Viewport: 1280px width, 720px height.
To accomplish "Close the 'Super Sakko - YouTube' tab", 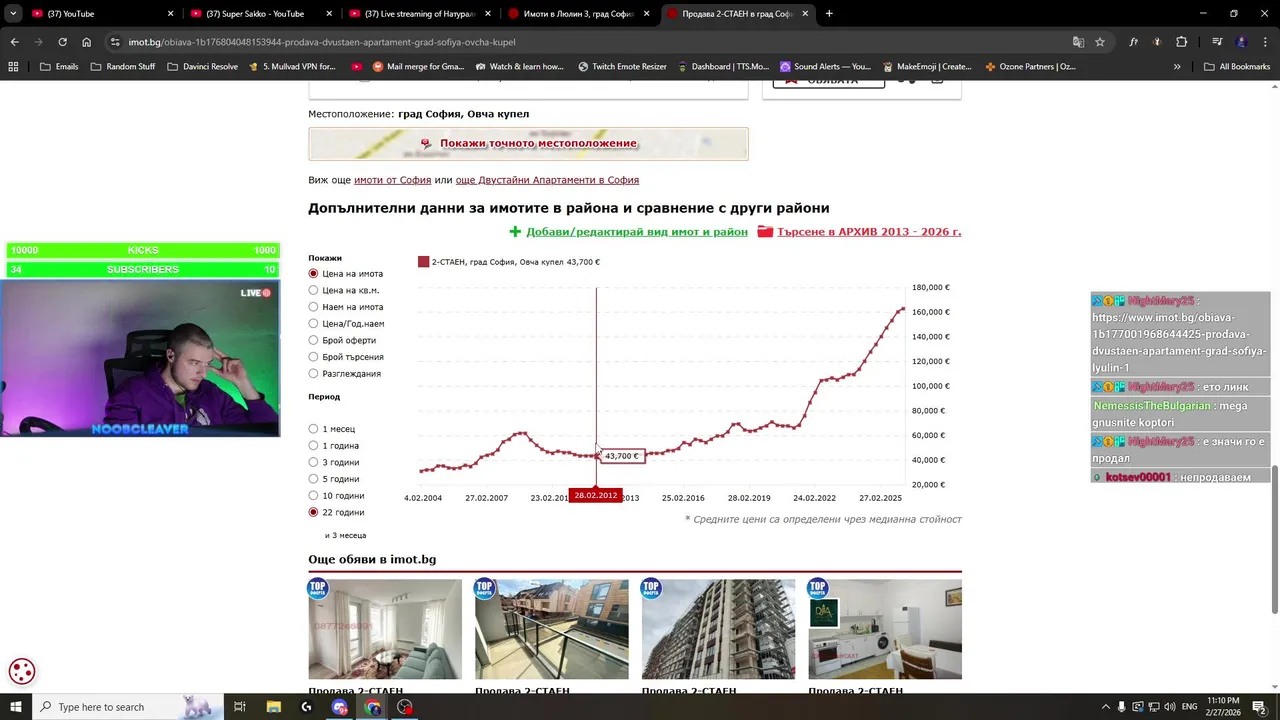I will [329, 14].
